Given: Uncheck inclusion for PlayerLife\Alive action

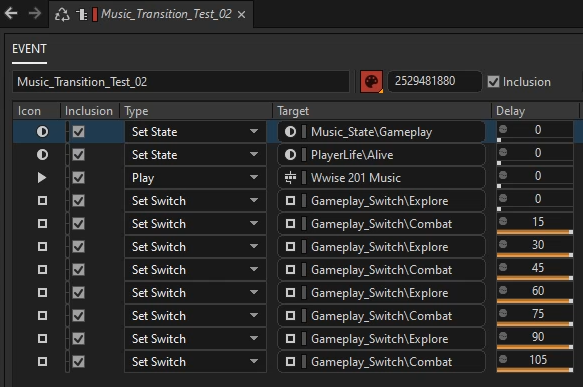Looking at the screenshot, I should coord(78,155).
